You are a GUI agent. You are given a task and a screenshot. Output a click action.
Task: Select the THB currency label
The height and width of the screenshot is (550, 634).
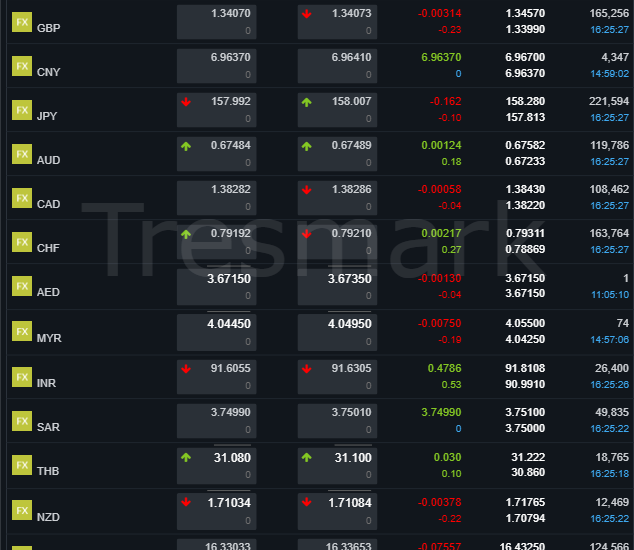point(48,472)
